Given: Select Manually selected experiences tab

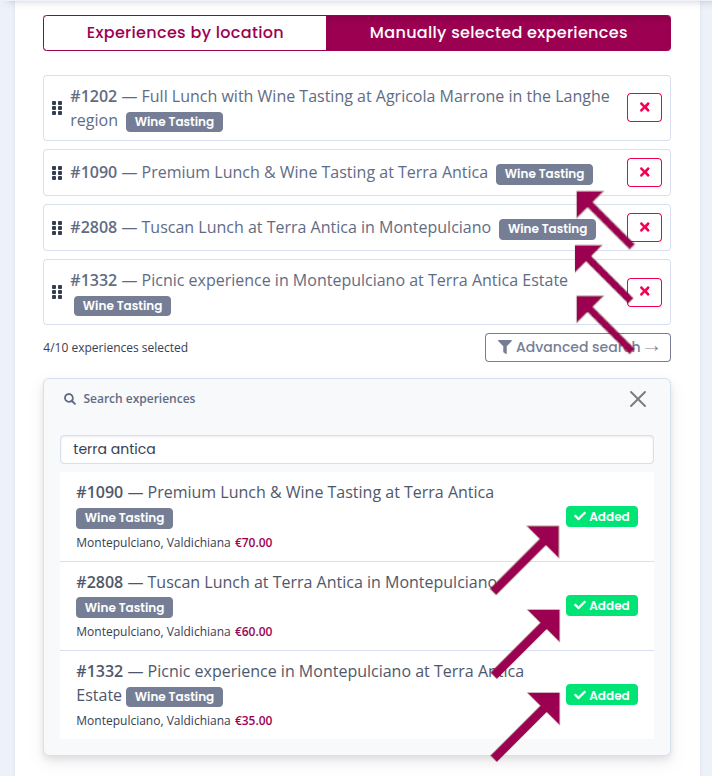Looking at the screenshot, I should (x=498, y=33).
